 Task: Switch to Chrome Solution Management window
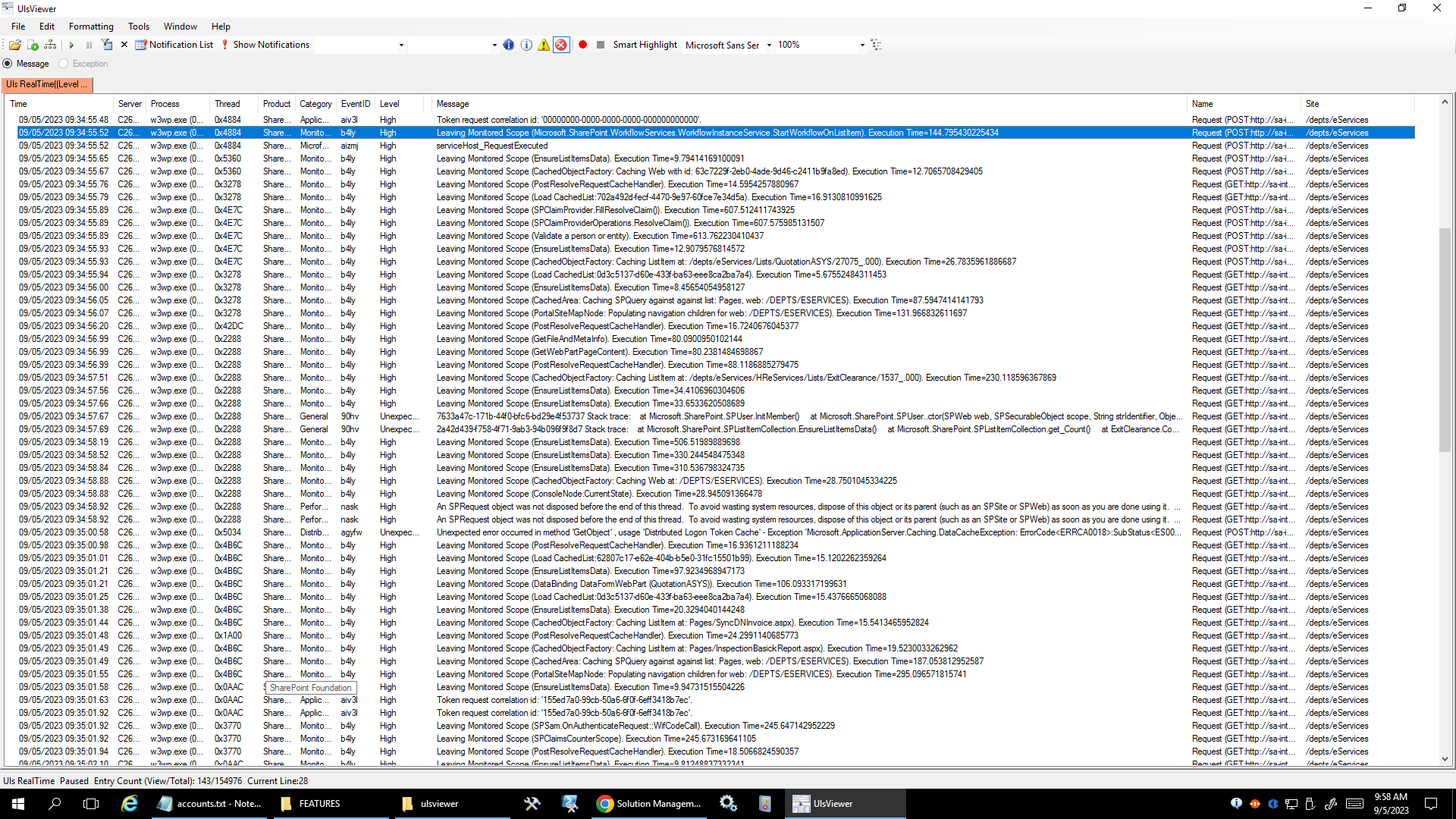point(649,804)
